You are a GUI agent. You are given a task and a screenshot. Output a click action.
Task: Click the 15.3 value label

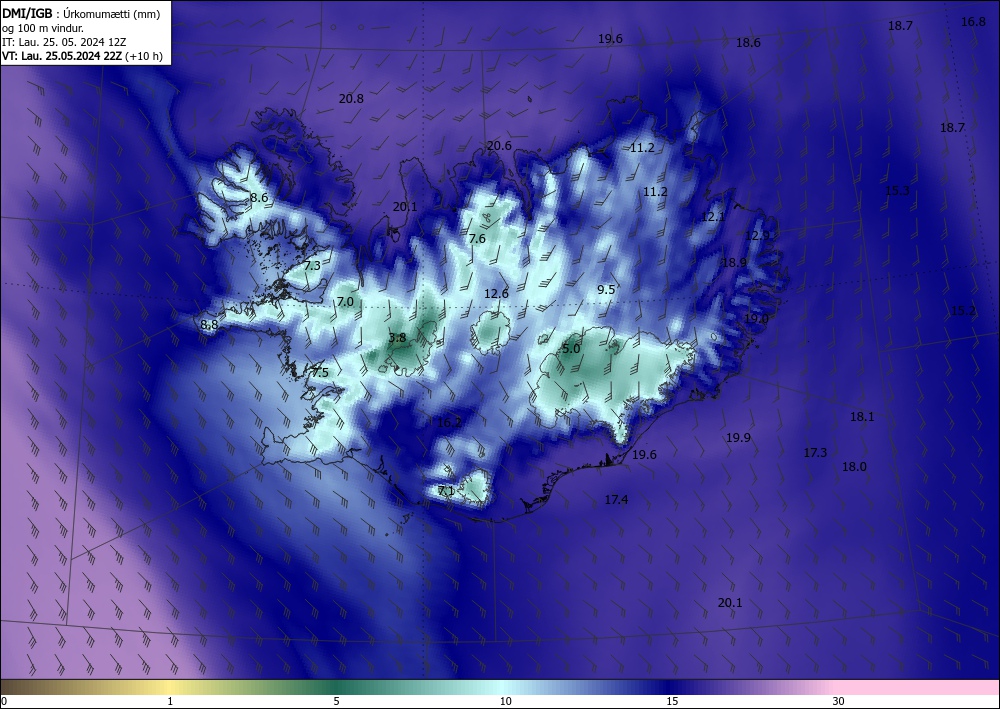click(897, 191)
